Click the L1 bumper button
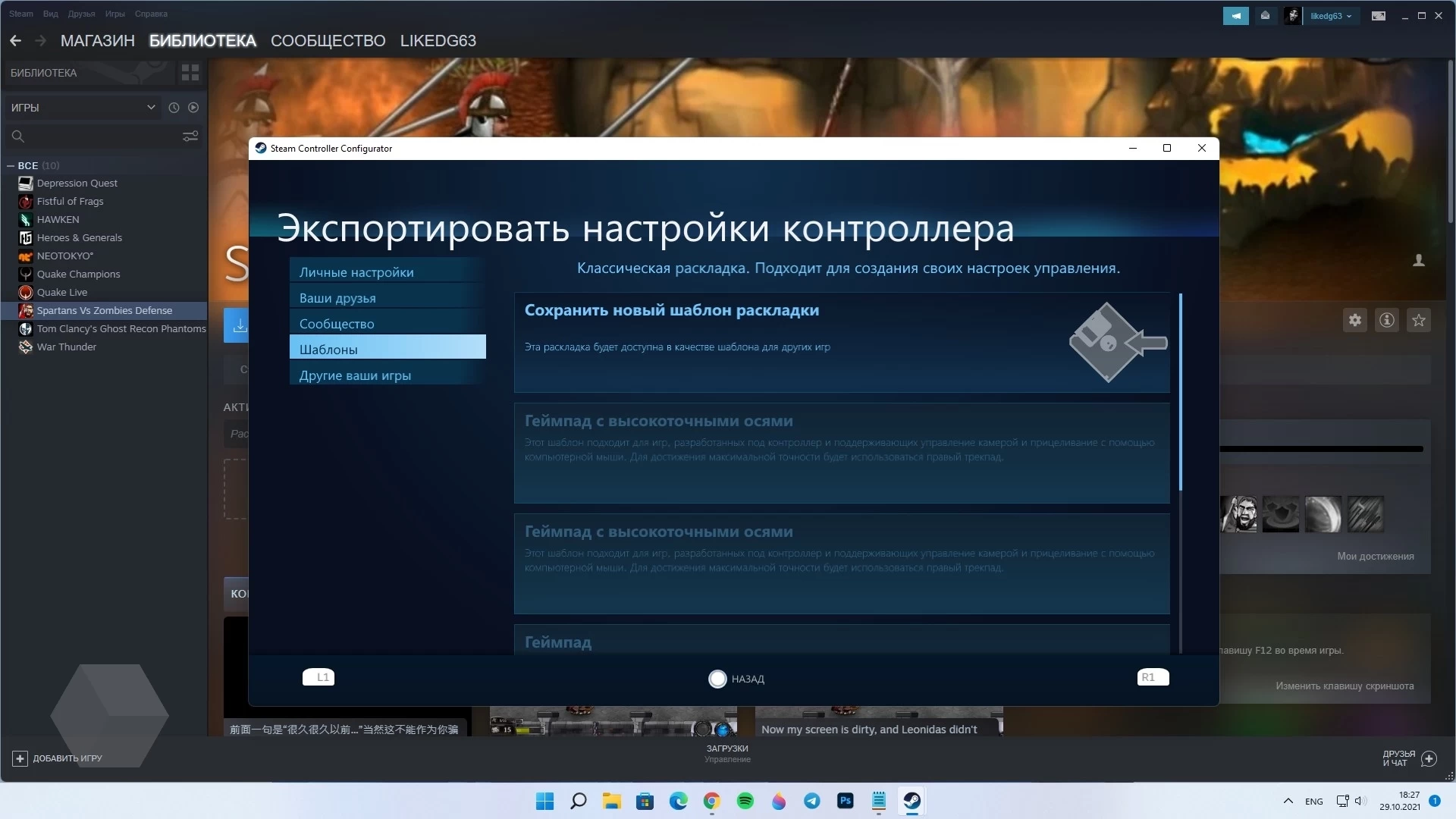This screenshot has height=819, width=1456. (x=318, y=677)
